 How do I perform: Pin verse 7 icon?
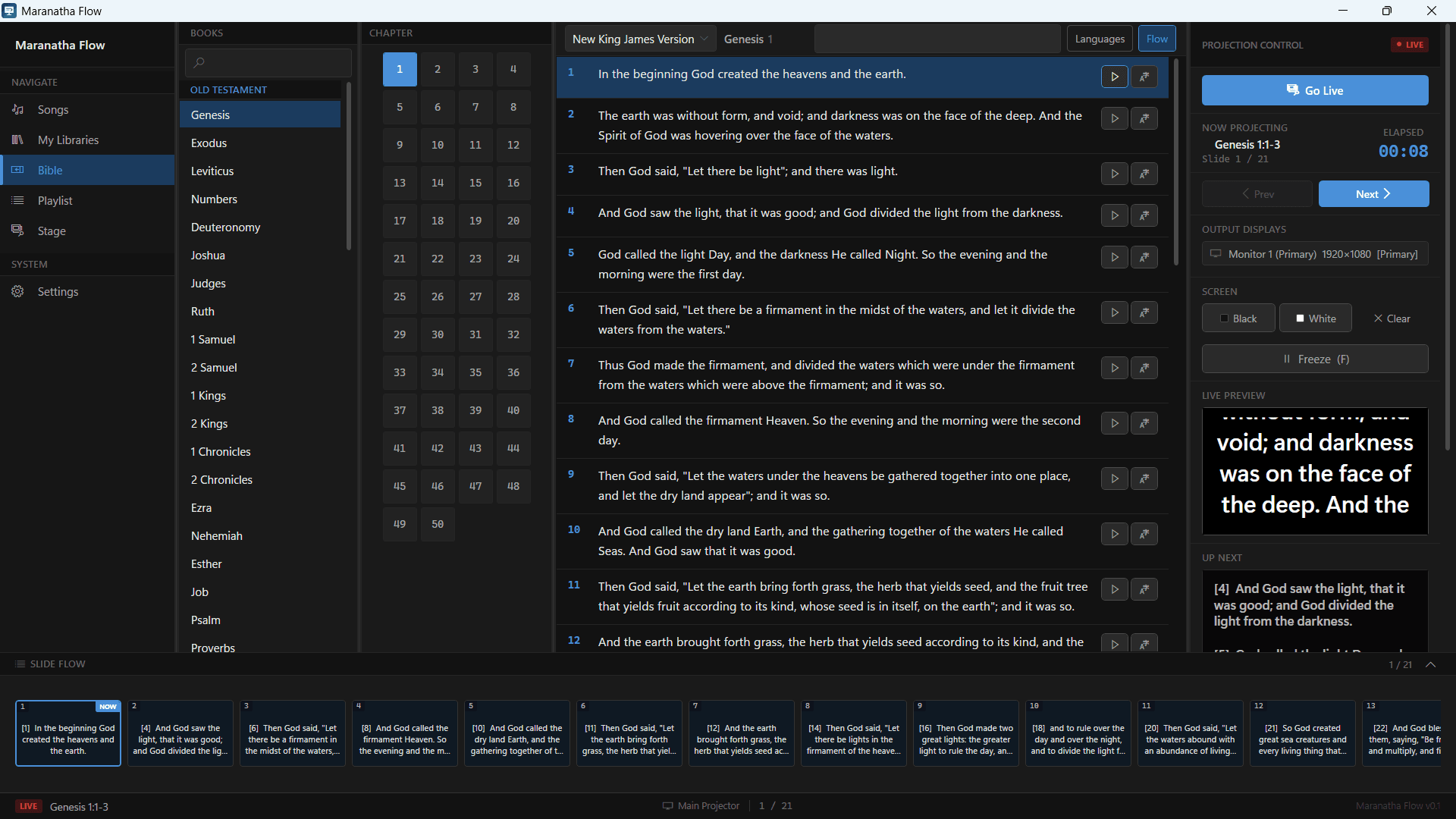1144,368
